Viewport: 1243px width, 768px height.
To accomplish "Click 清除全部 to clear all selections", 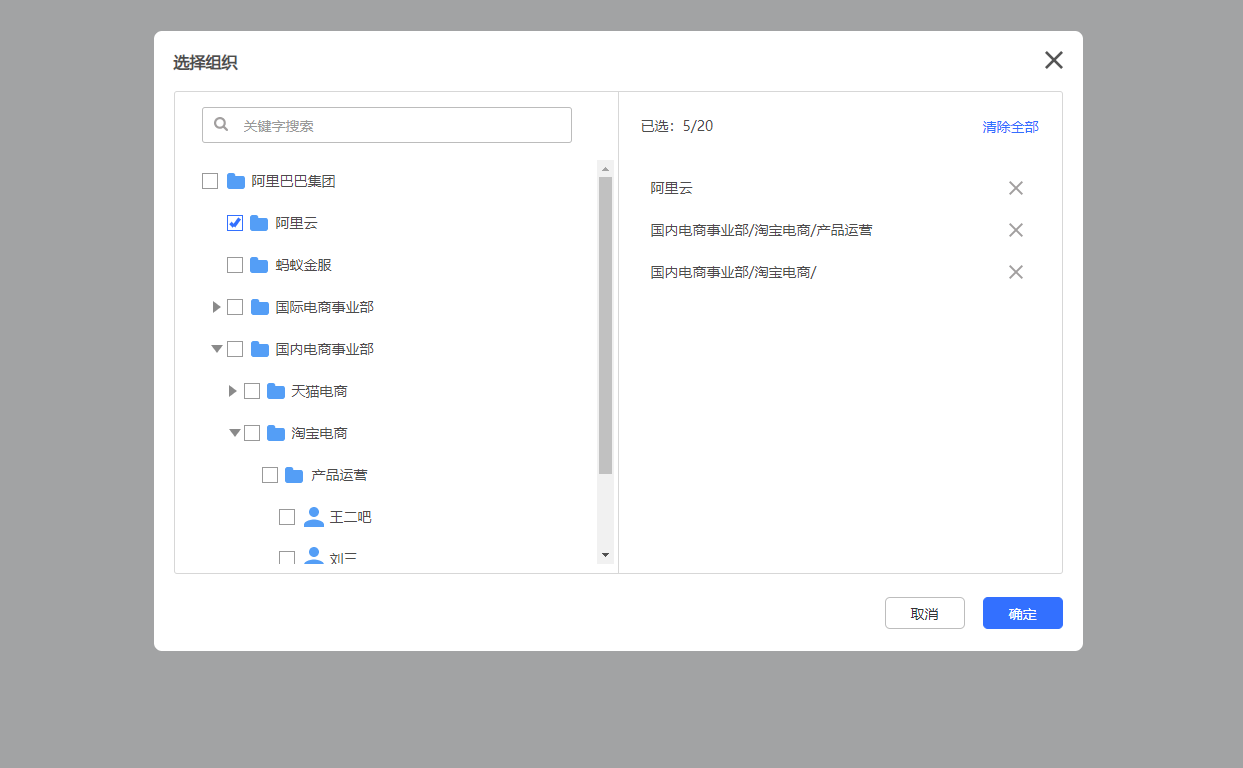I will point(1011,127).
